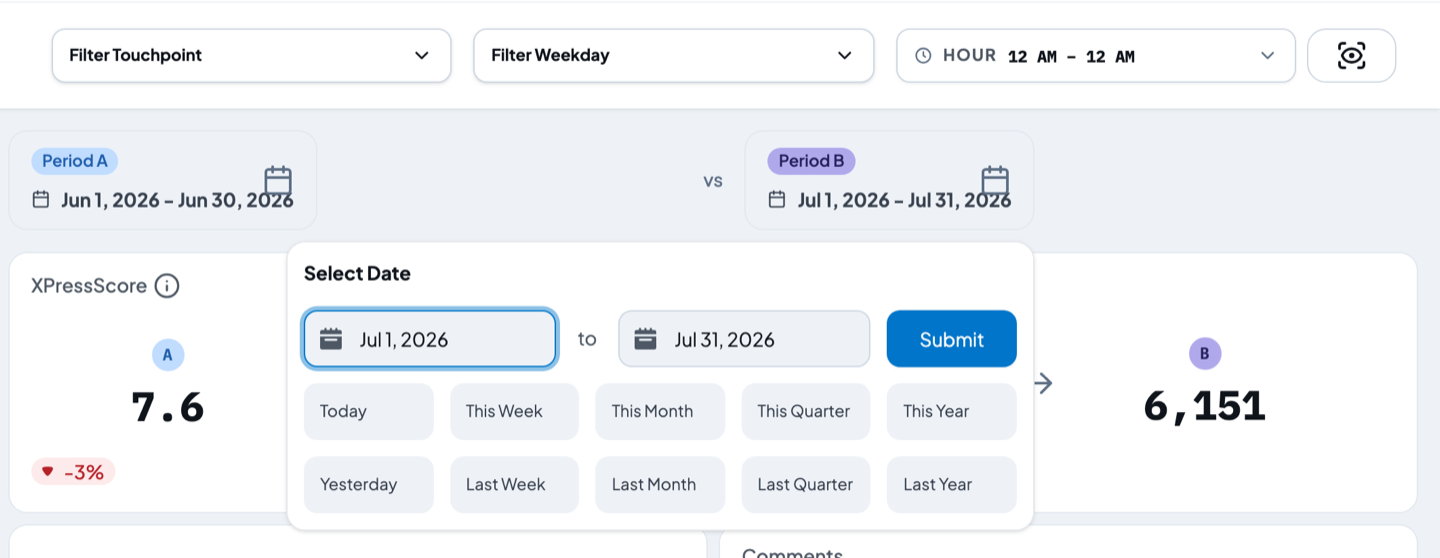Choose the Yesterday preset
1440x558 pixels.
(x=369, y=484)
